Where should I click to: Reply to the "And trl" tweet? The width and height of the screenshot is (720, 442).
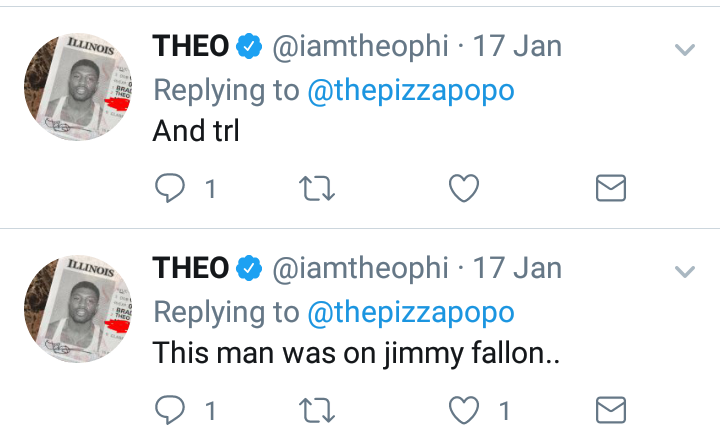point(170,188)
